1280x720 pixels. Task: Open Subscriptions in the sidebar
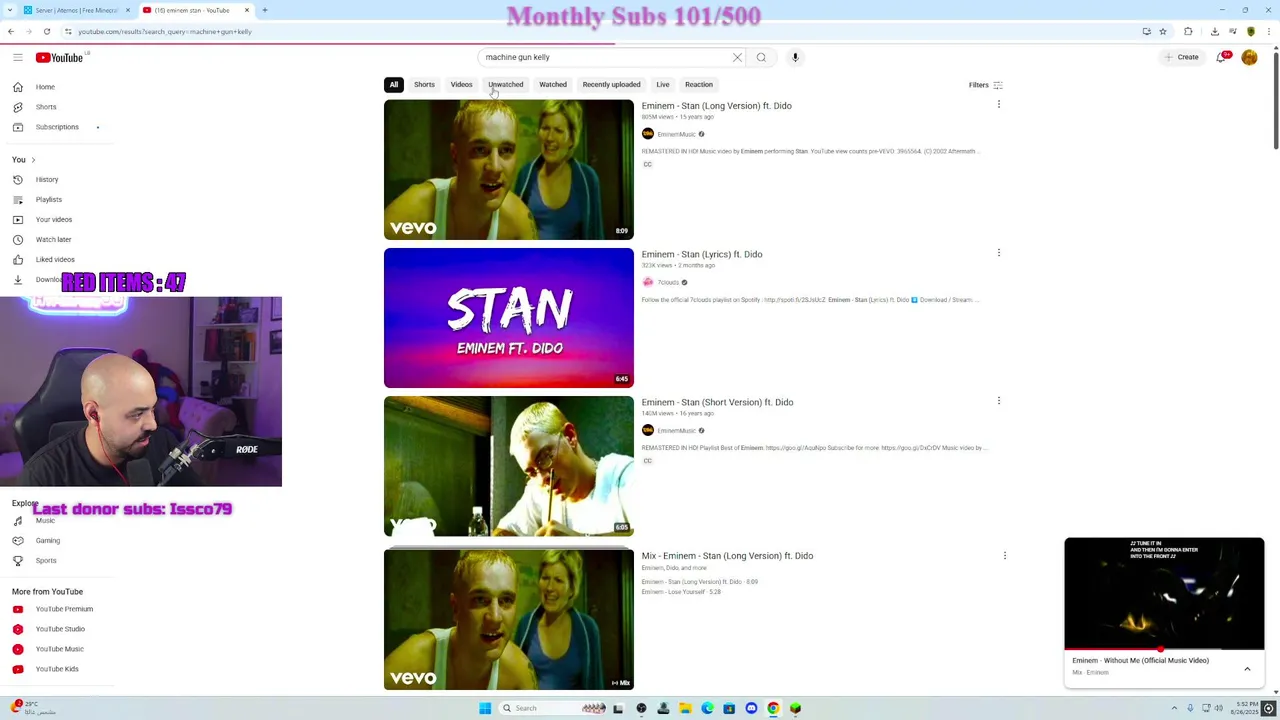tap(55, 127)
